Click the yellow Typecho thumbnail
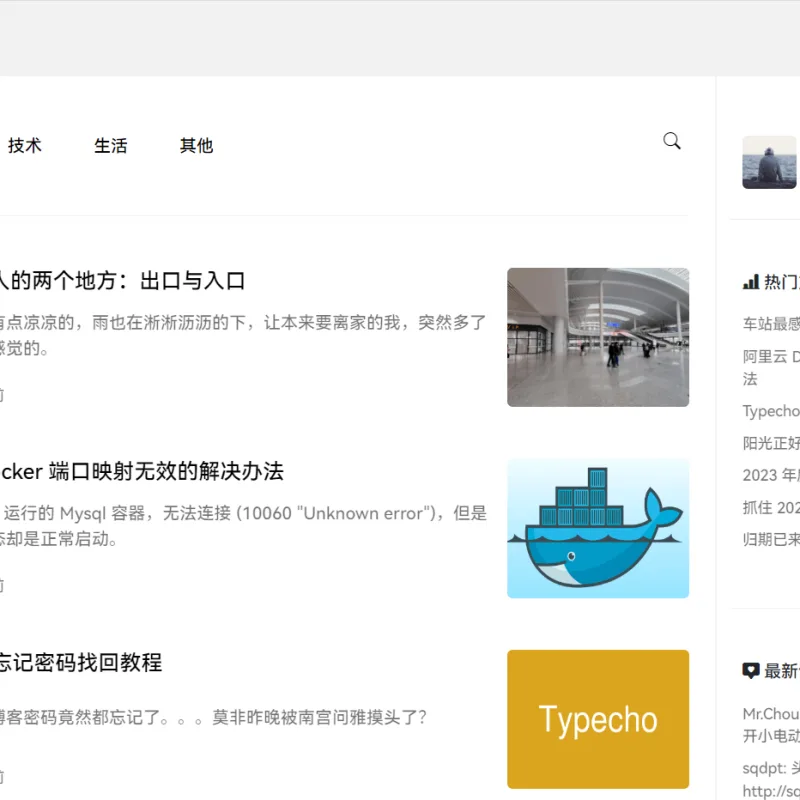This screenshot has height=800, width=800. click(x=598, y=719)
